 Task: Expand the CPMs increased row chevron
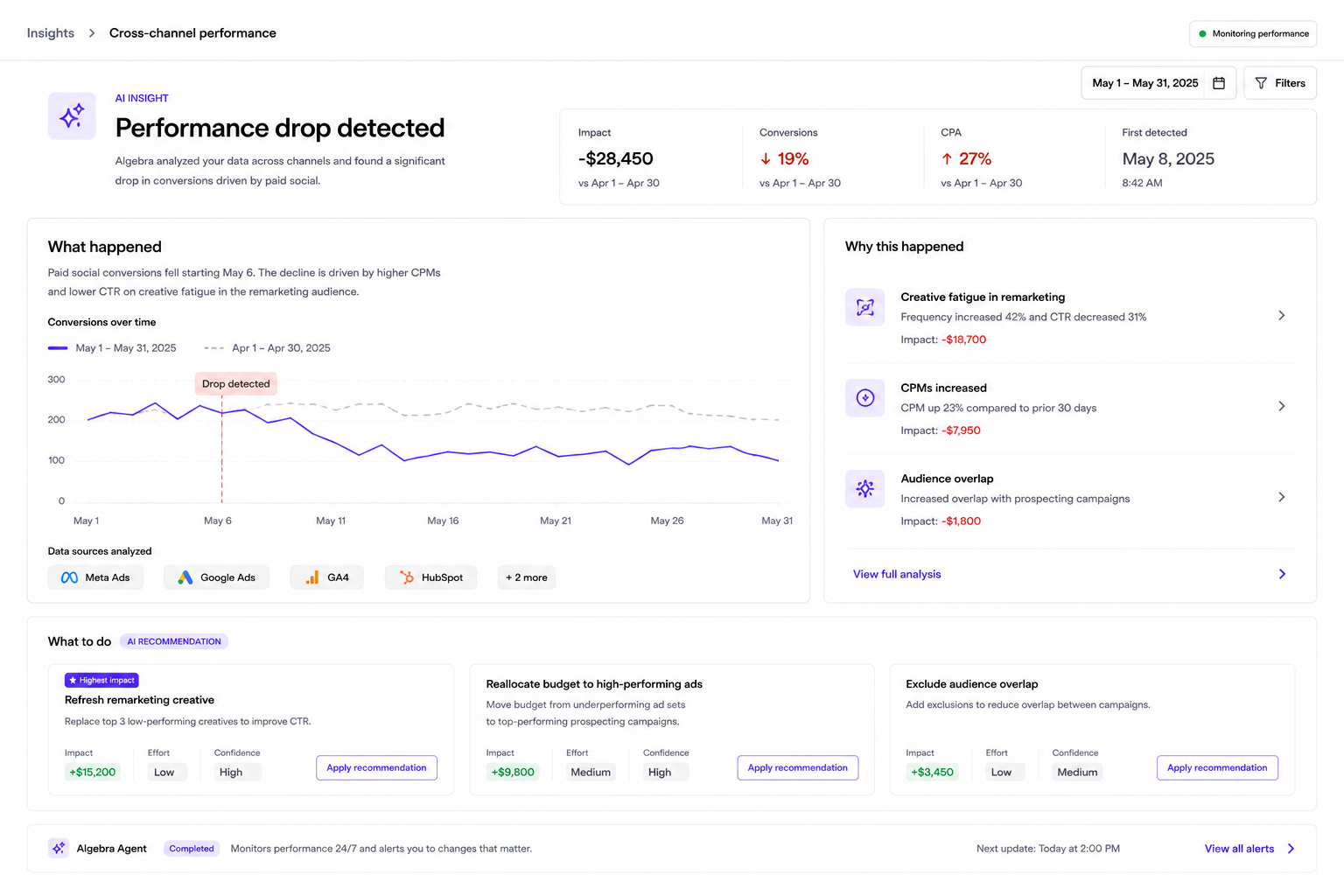(1282, 406)
